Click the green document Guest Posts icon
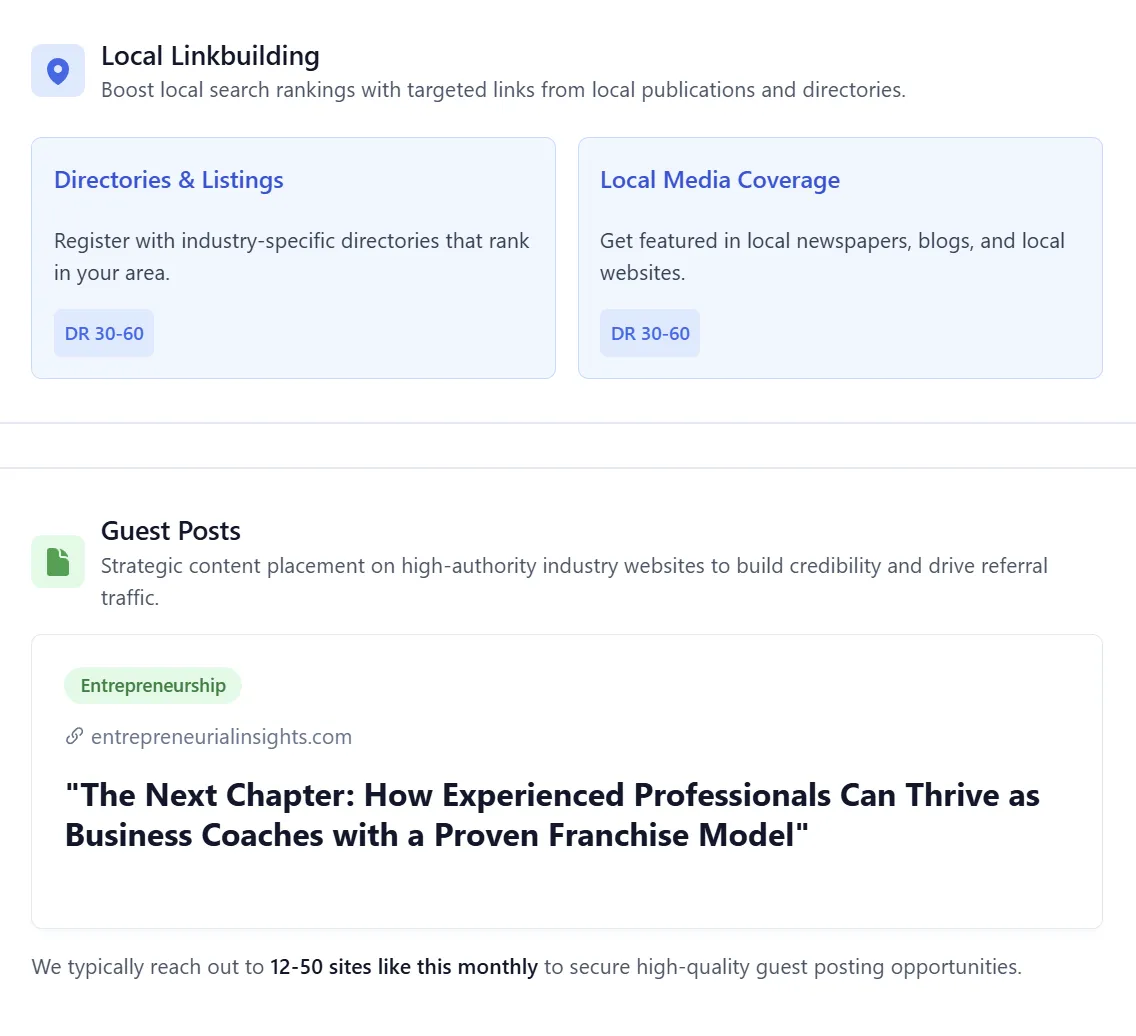 coord(58,562)
